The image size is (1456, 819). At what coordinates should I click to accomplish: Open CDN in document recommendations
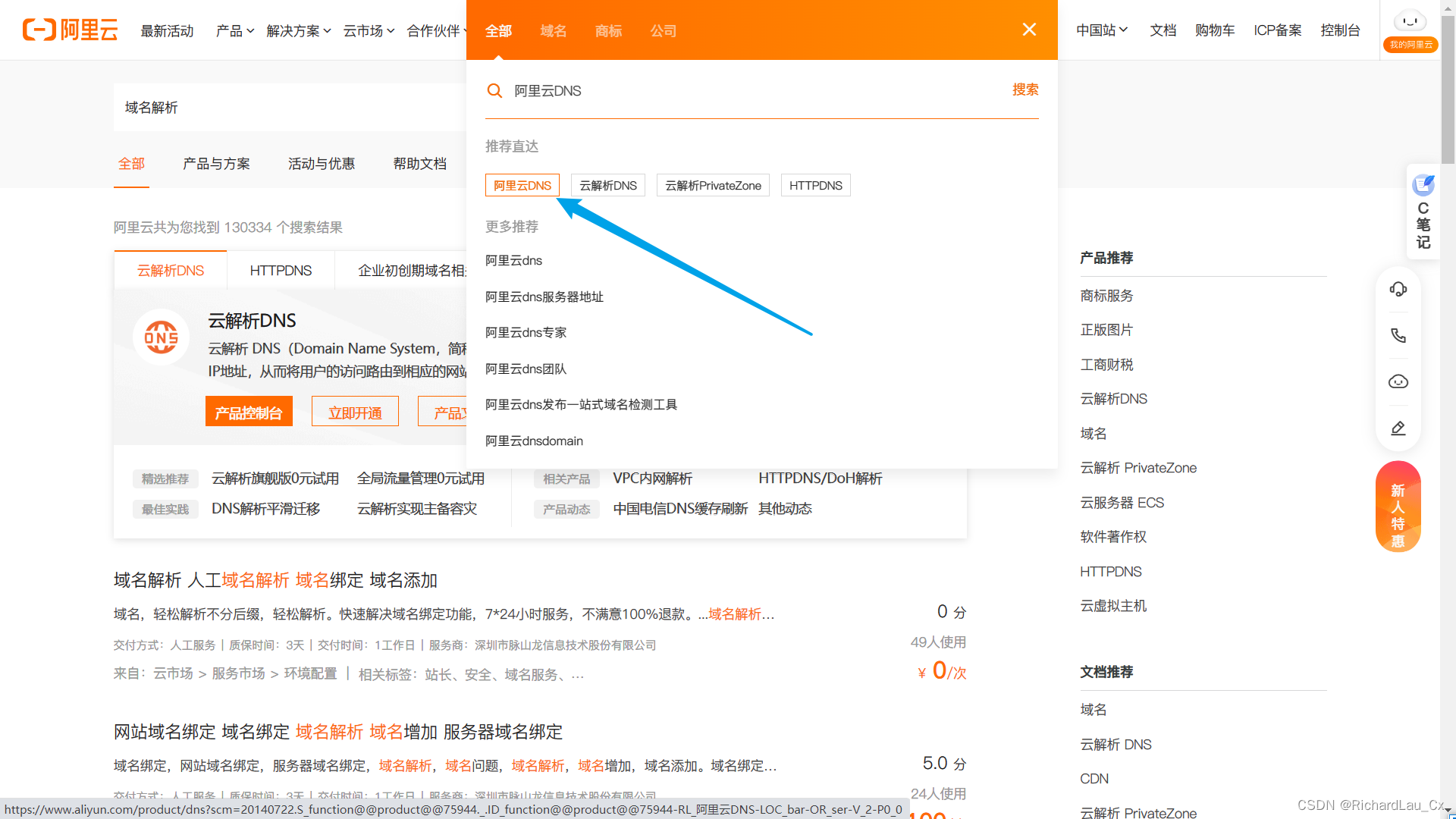[1094, 779]
